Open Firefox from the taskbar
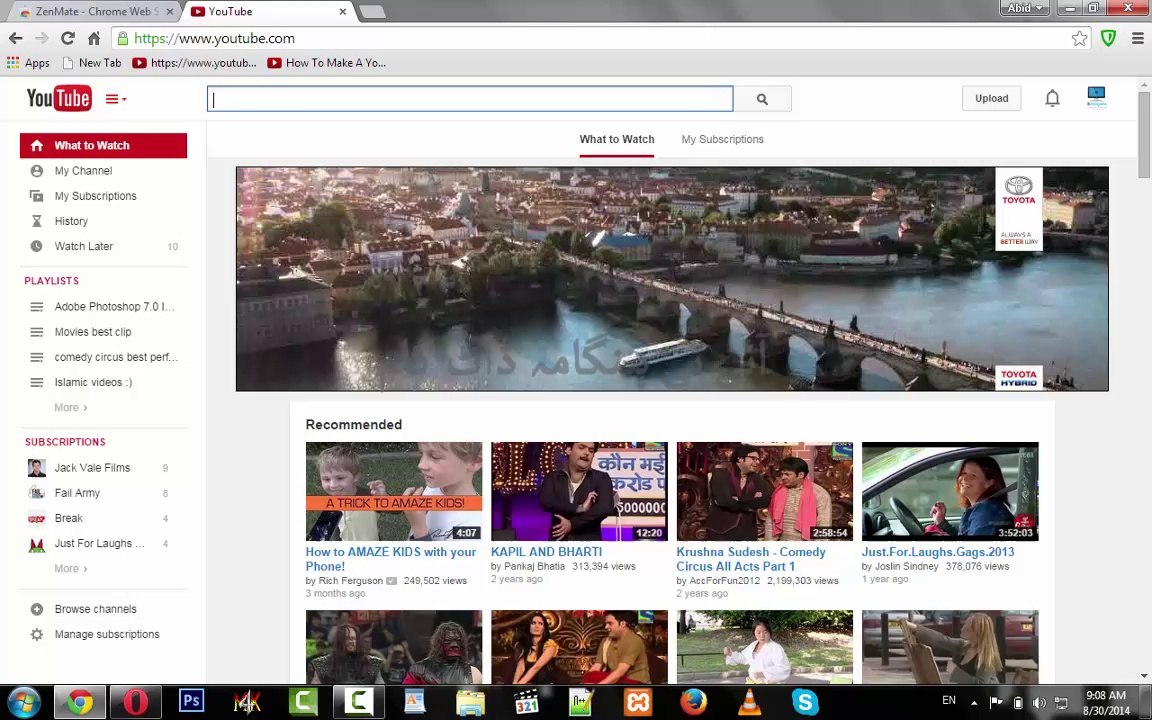The image size is (1152, 720). coord(693,702)
